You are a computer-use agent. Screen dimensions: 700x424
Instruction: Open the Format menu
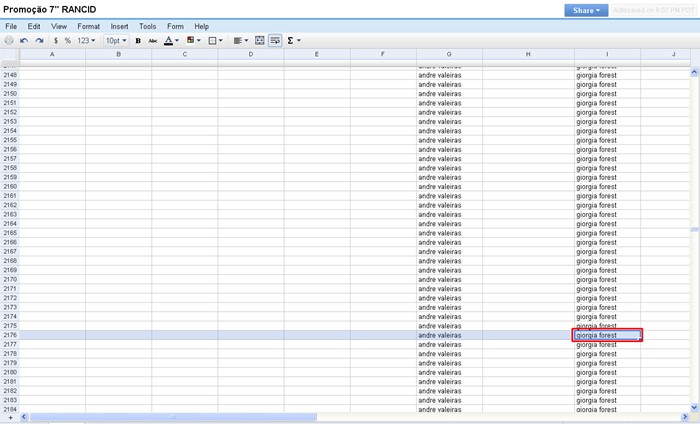[x=89, y=25]
